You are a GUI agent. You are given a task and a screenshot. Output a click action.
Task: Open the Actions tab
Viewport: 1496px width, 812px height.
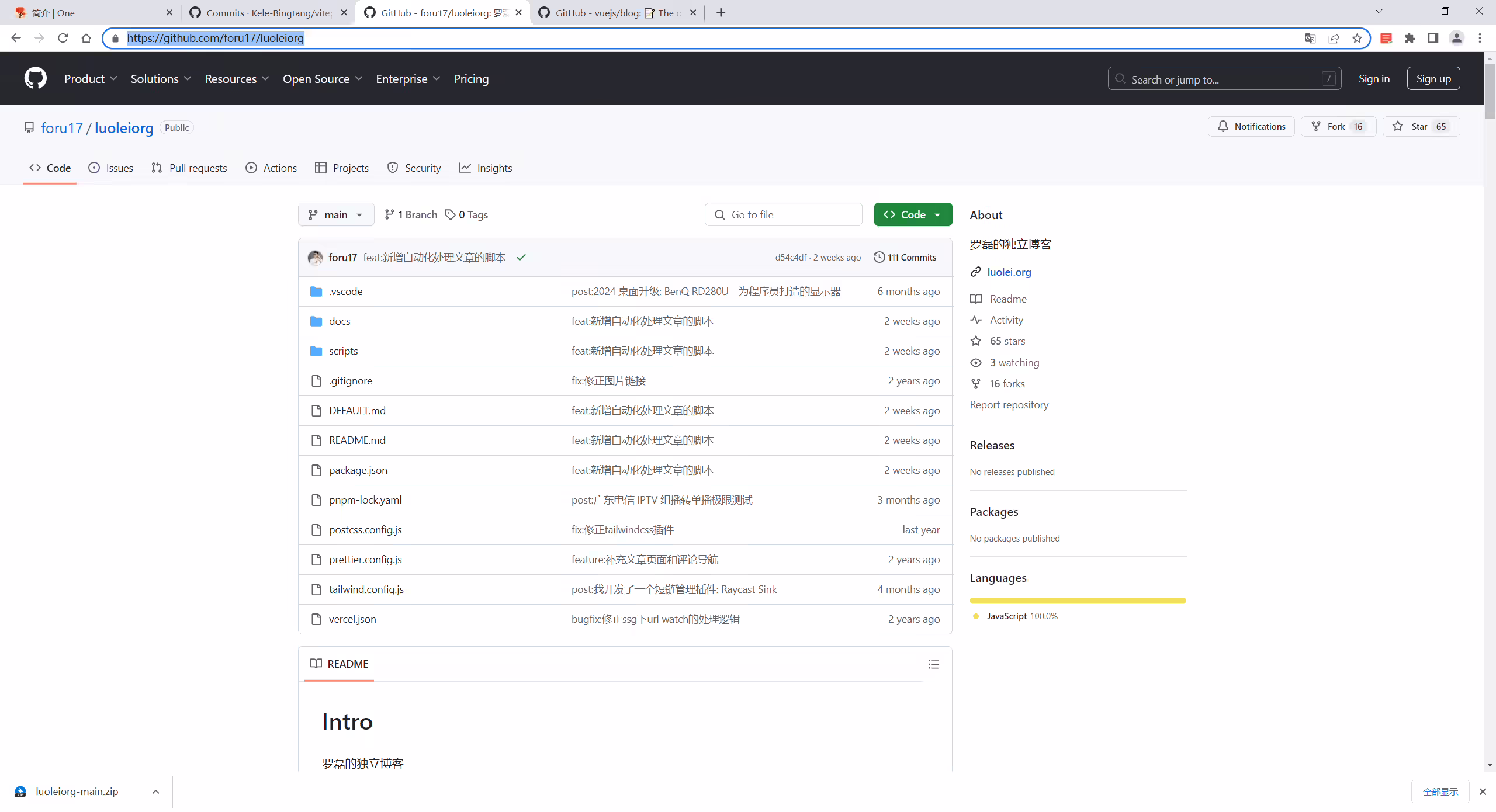pos(271,168)
